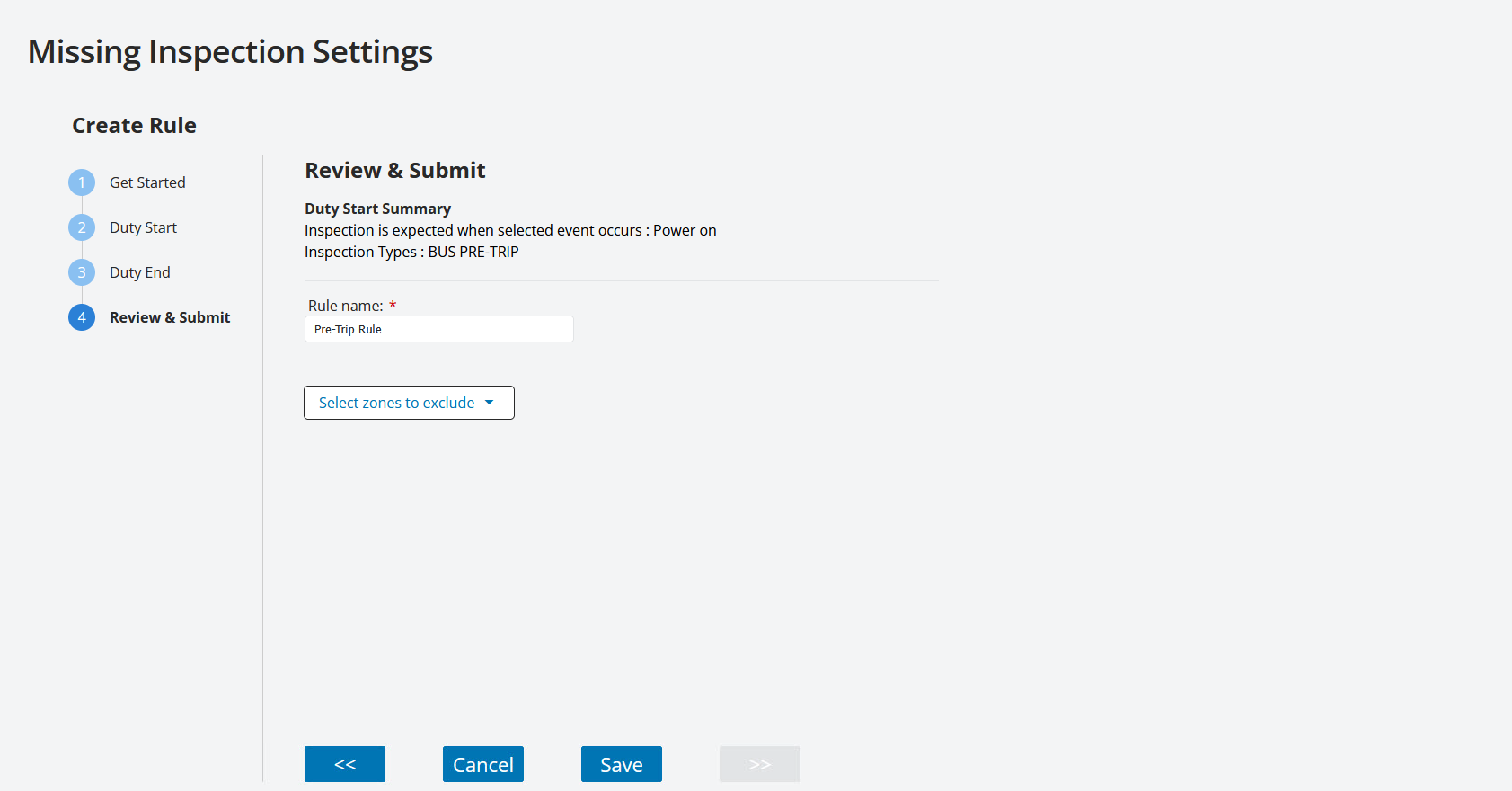Screen dimensions: 1512x791
Task: Click the text "Inspection Types : BUS PRE-TRIP"
Action: click(411, 252)
